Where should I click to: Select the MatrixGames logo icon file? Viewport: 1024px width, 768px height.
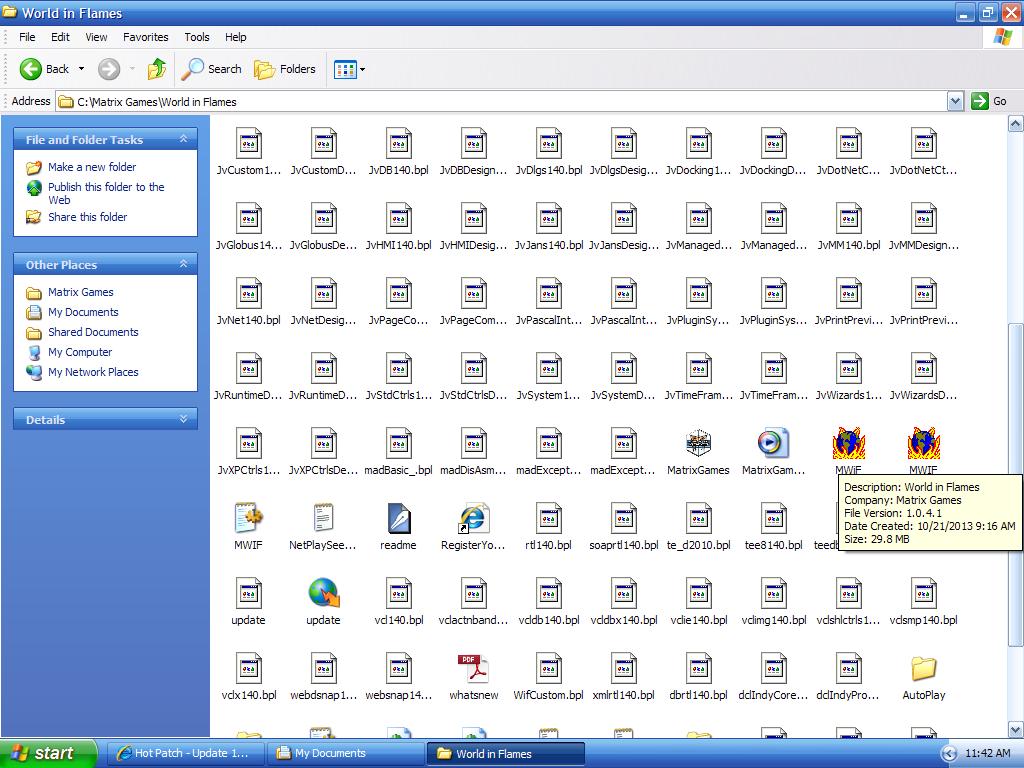pyautogui.click(x=698, y=443)
